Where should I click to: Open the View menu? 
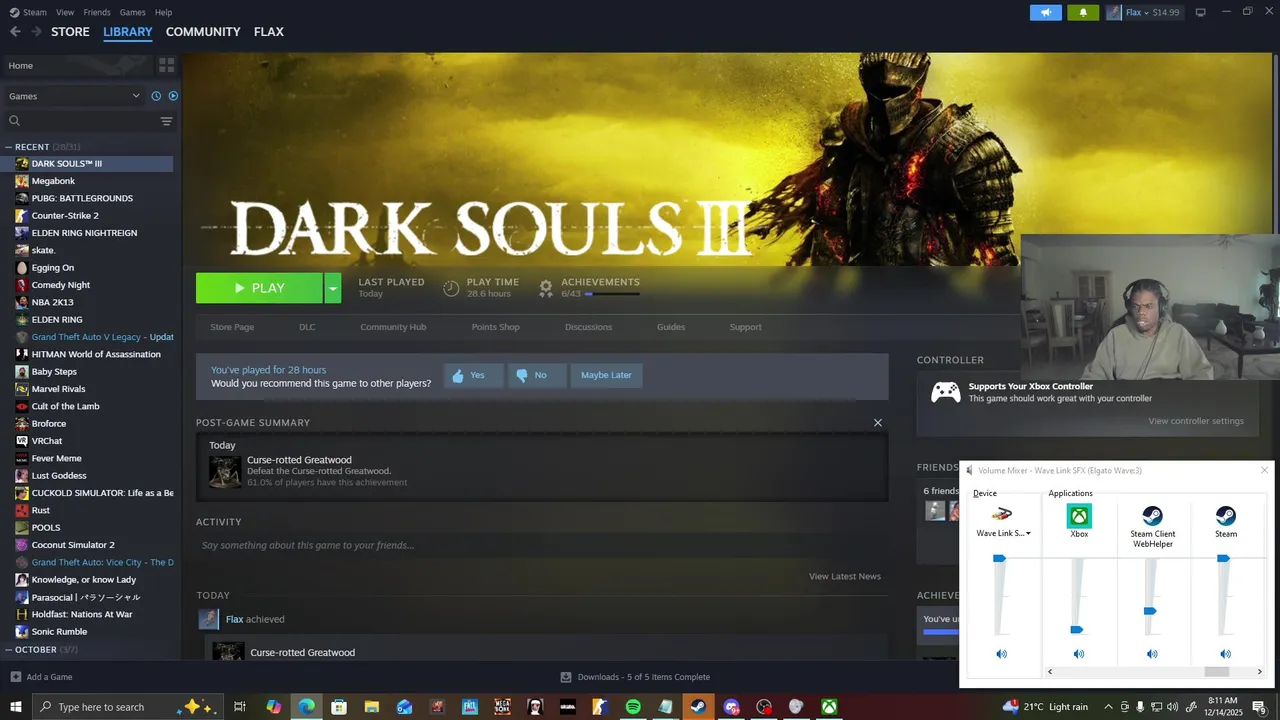click(x=65, y=12)
